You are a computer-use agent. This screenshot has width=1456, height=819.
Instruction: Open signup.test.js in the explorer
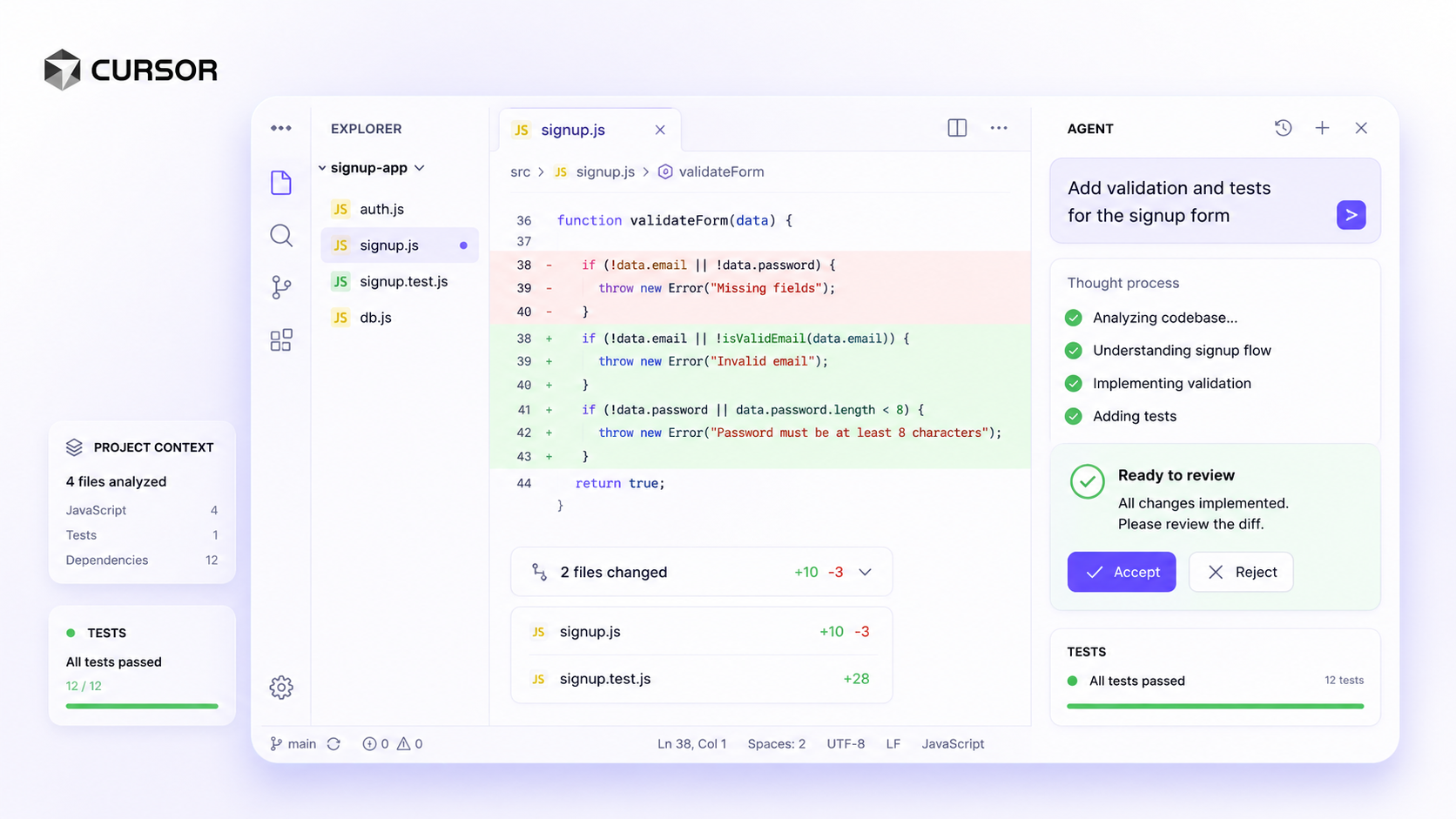[400, 281]
